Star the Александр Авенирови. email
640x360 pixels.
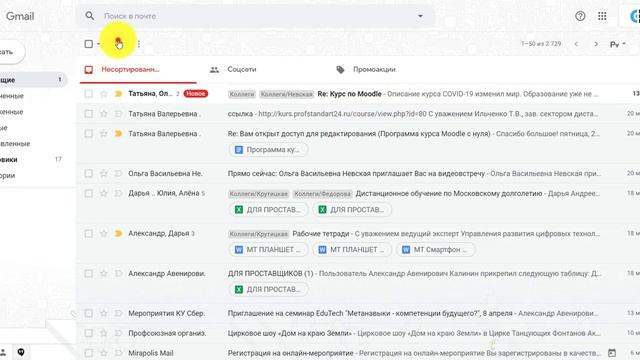pos(104,273)
